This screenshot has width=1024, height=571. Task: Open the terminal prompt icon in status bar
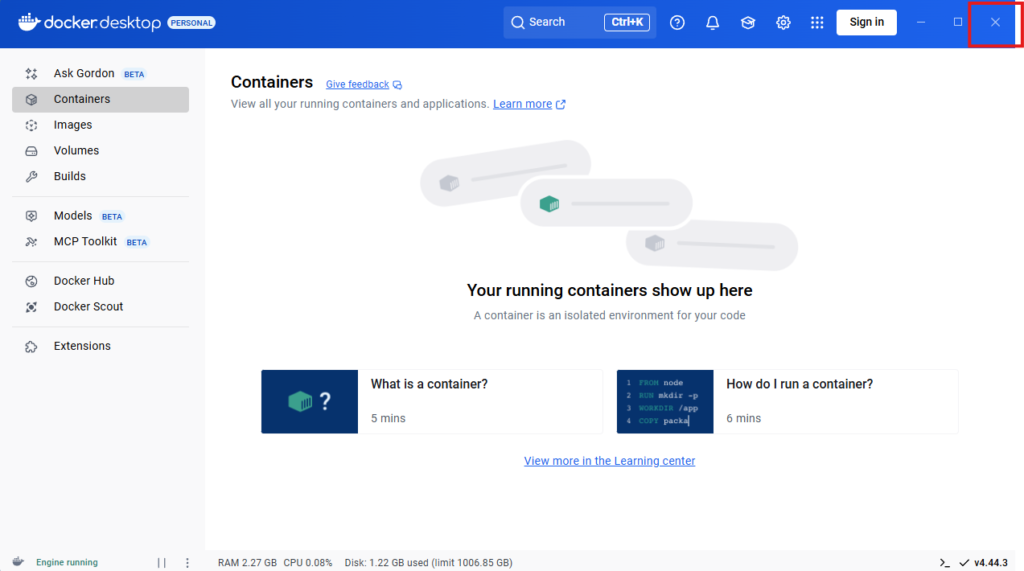point(944,563)
